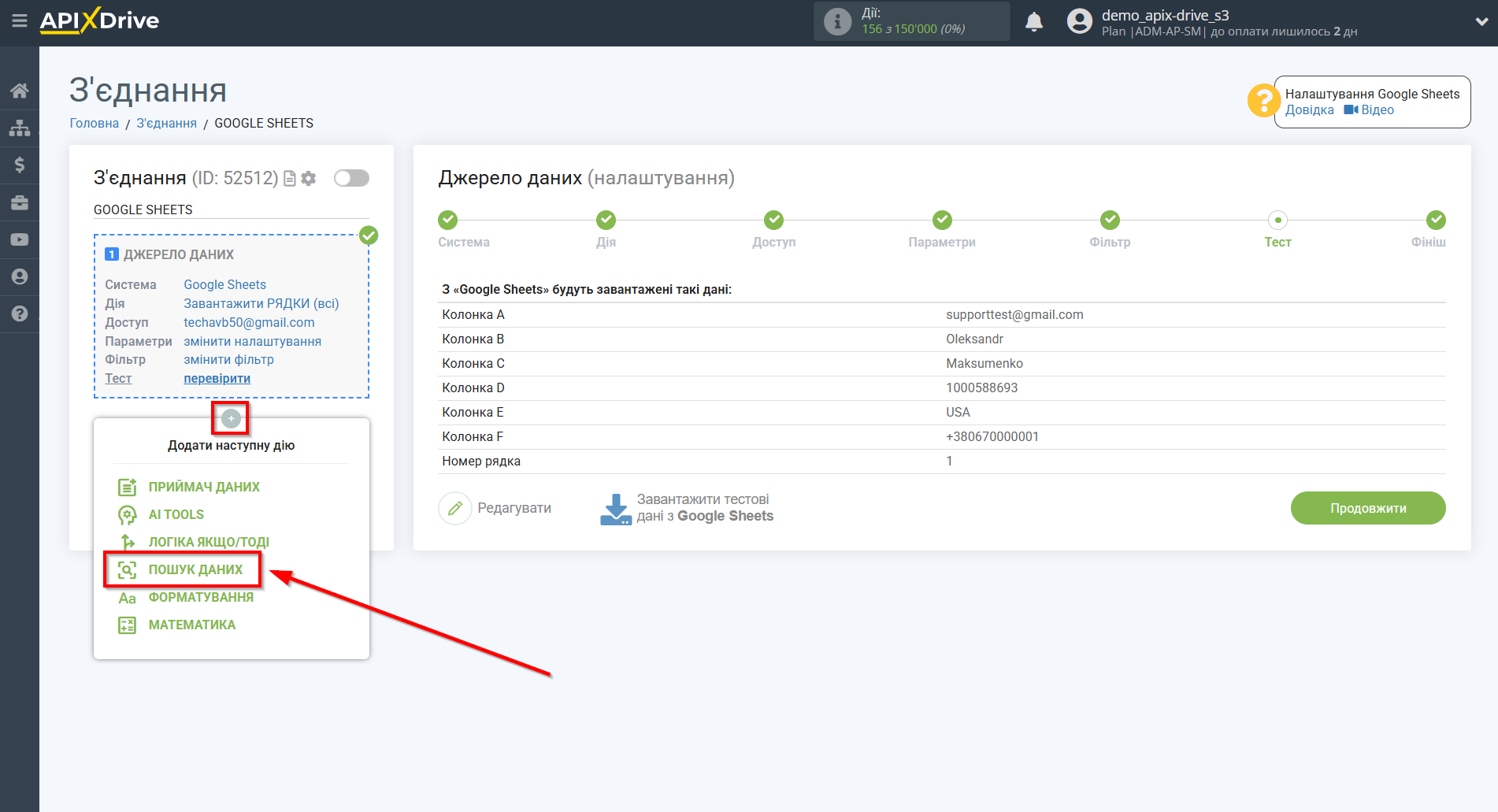Load test data from Google Sheets

[x=687, y=509]
